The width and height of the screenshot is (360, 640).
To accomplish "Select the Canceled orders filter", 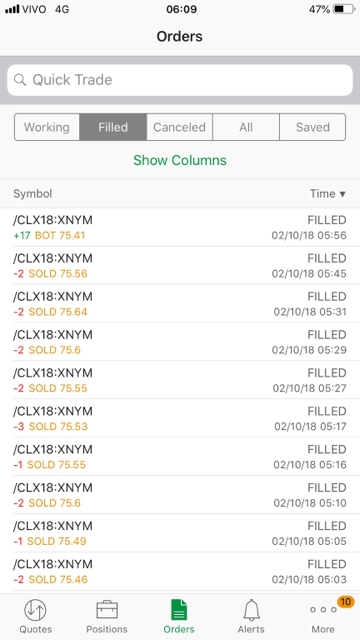I will (x=179, y=127).
